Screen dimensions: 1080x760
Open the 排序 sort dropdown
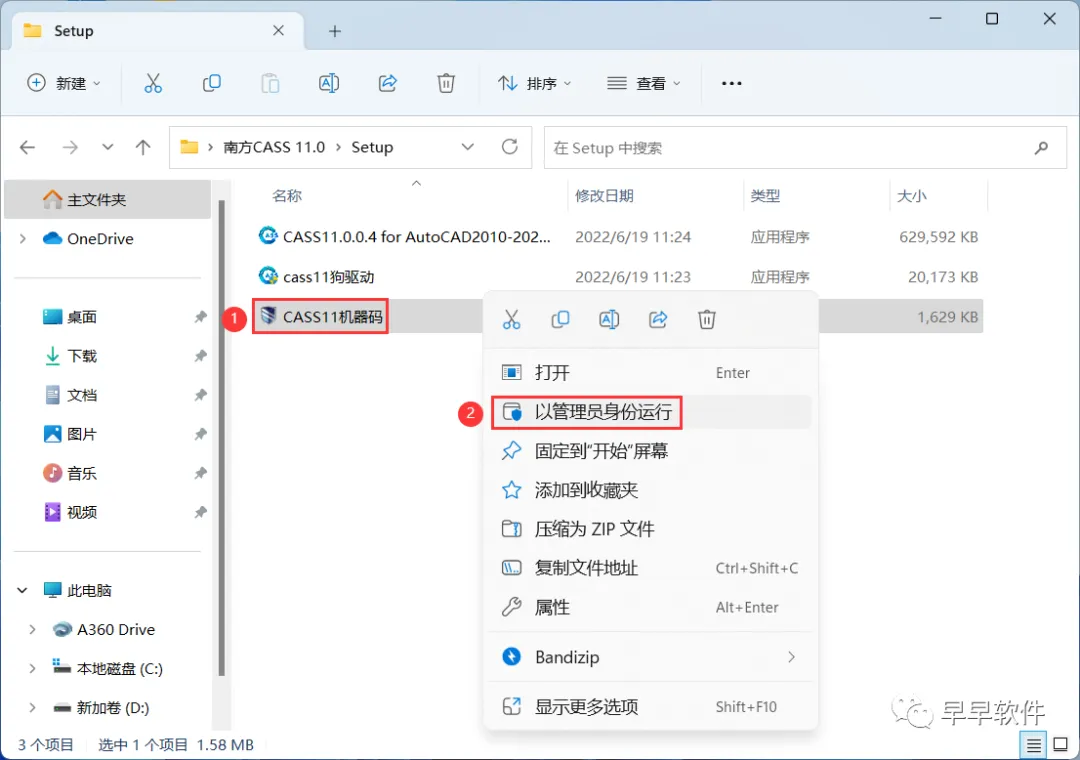535,83
